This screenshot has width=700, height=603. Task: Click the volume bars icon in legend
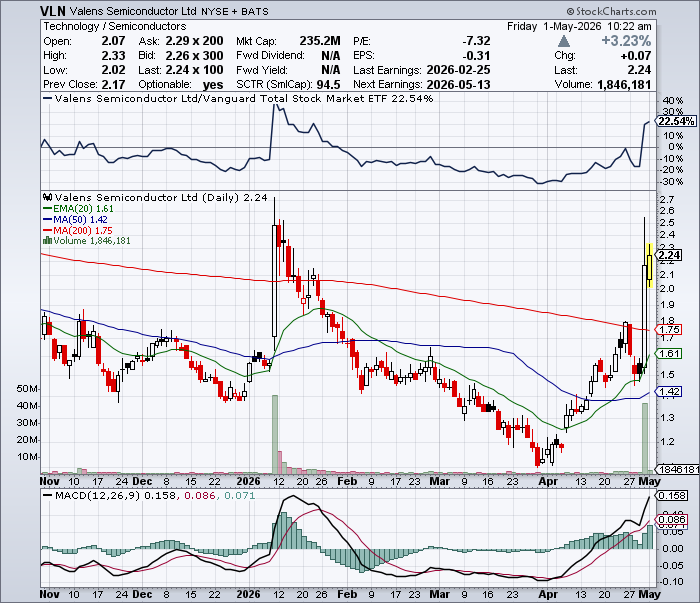(x=47, y=241)
